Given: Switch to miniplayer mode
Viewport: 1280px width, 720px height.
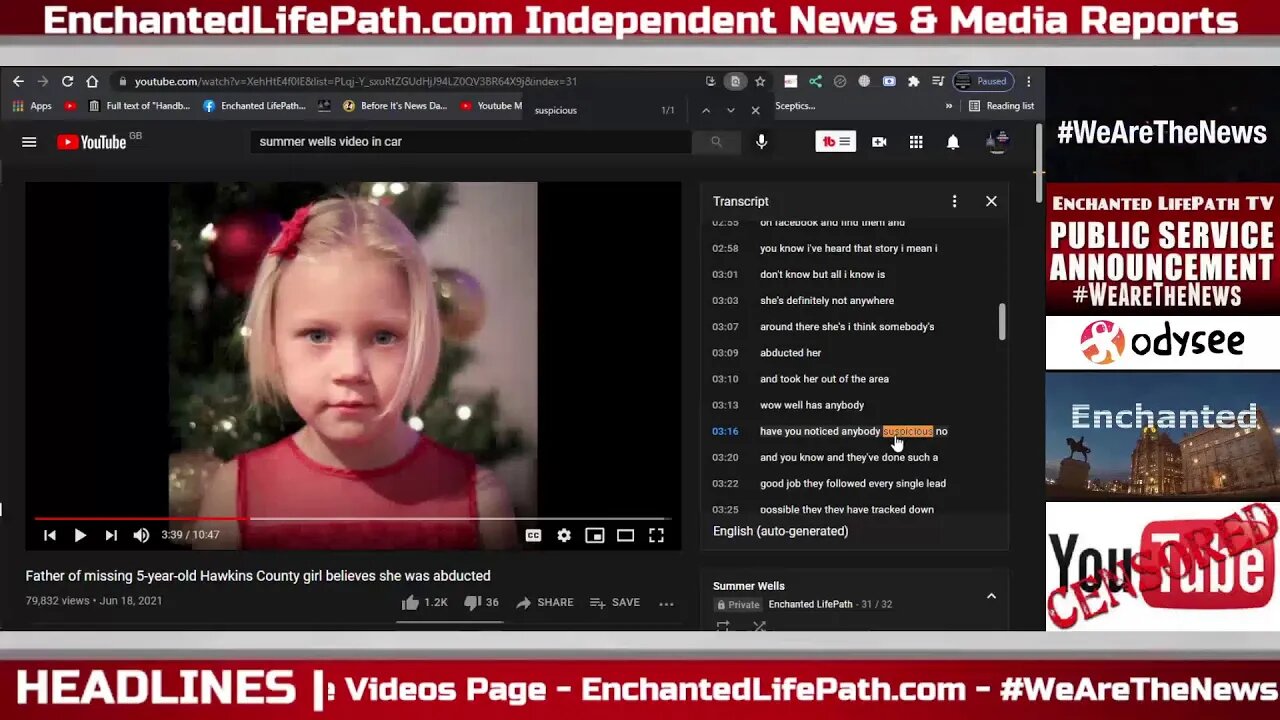Looking at the screenshot, I should (x=595, y=535).
